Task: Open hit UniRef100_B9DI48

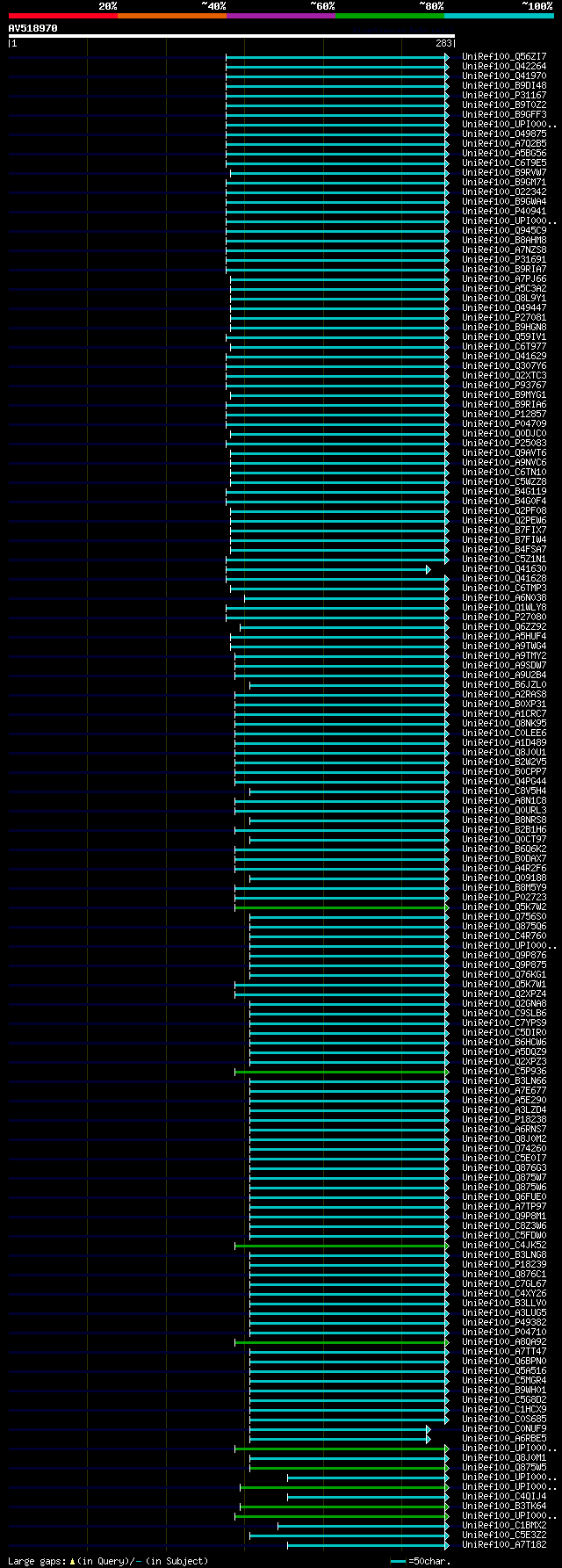Action: pyautogui.click(x=504, y=85)
